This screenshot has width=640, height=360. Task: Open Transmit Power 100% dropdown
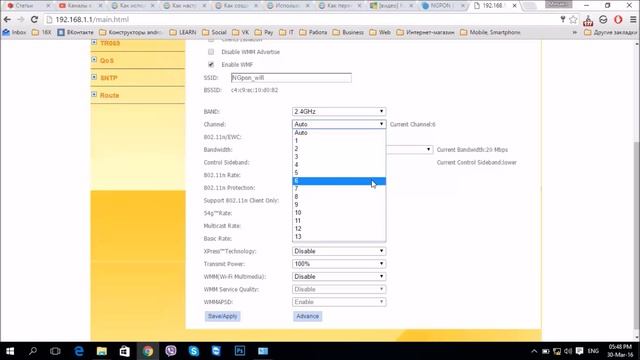[x=339, y=264]
